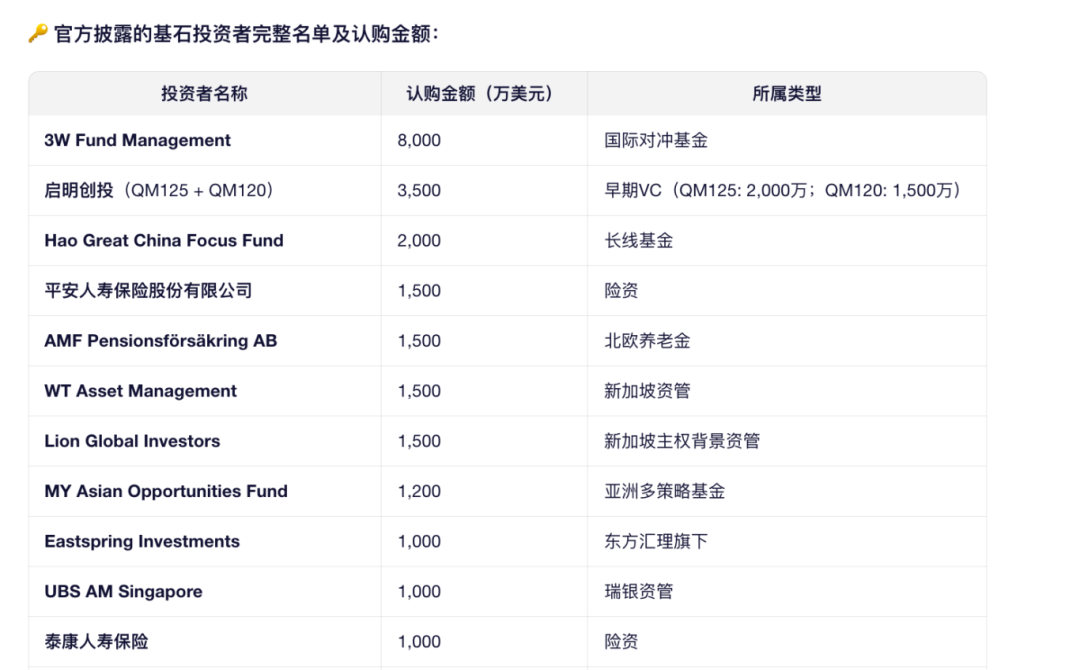The width and height of the screenshot is (1080, 670).
Task: Select AMF Pensionsförsäkring AB row name
Action: (x=161, y=341)
